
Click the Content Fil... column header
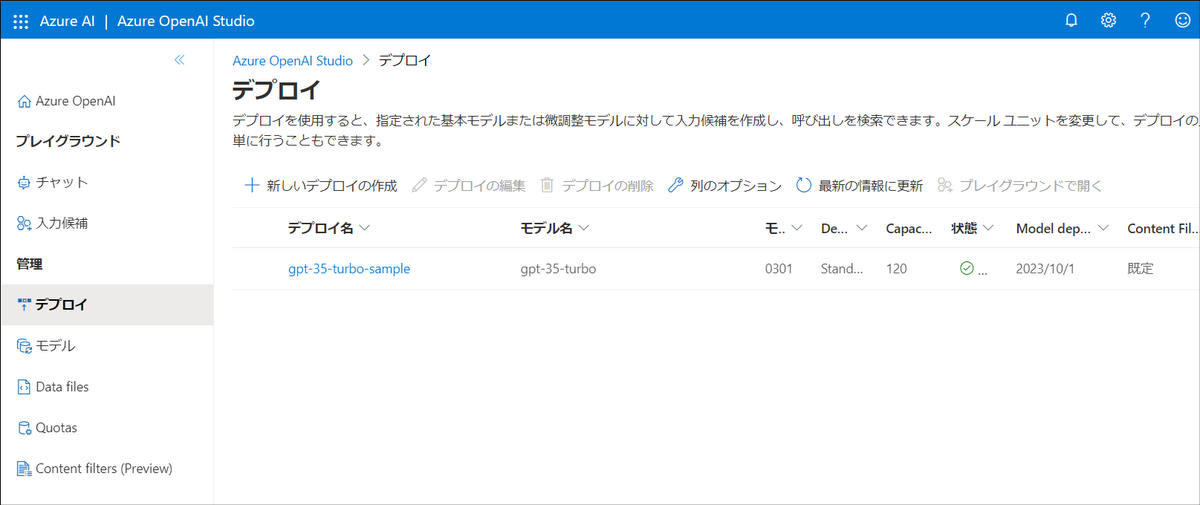pyautogui.click(x=1163, y=229)
